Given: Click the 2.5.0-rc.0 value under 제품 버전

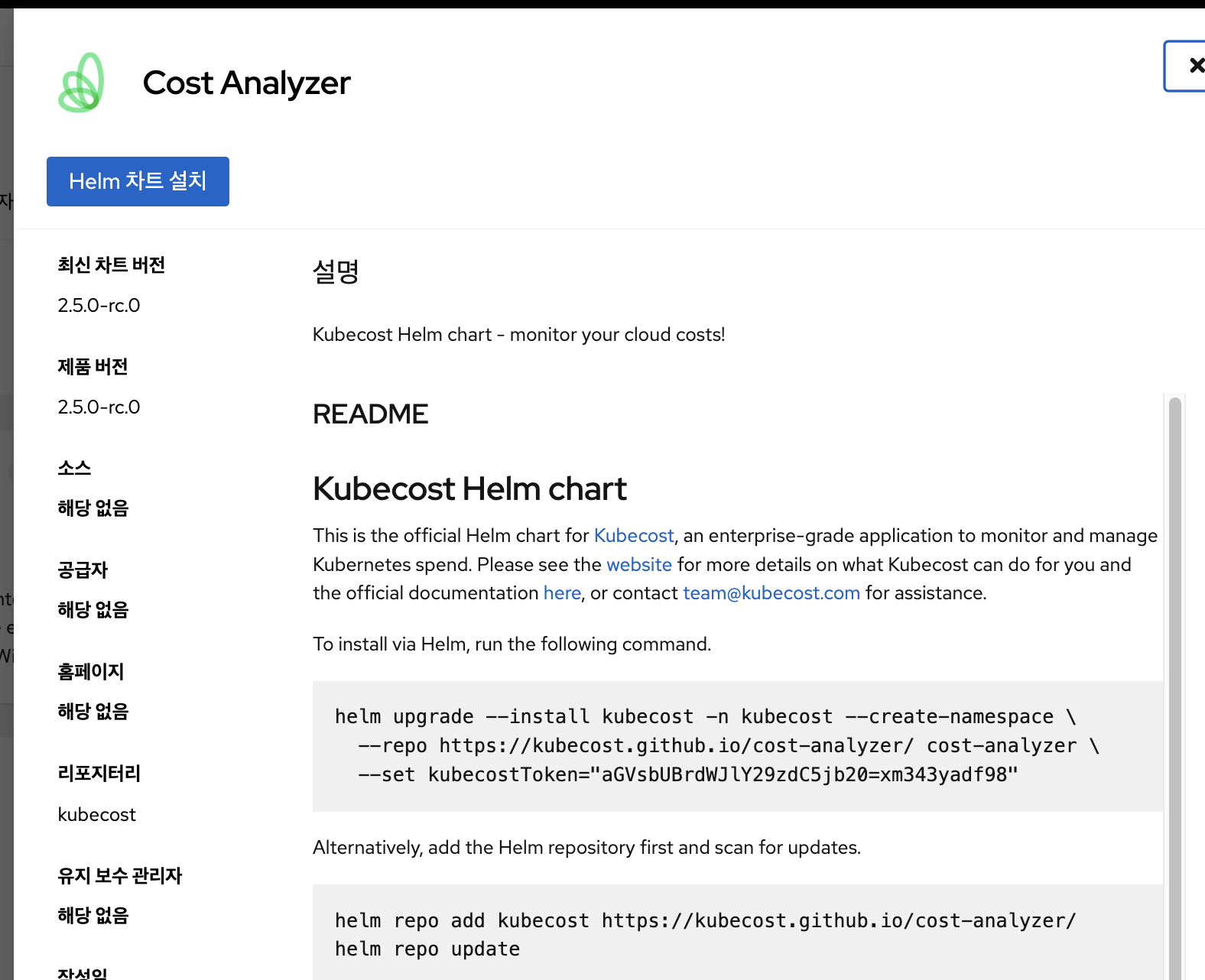Looking at the screenshot, I should pos(99,407).
